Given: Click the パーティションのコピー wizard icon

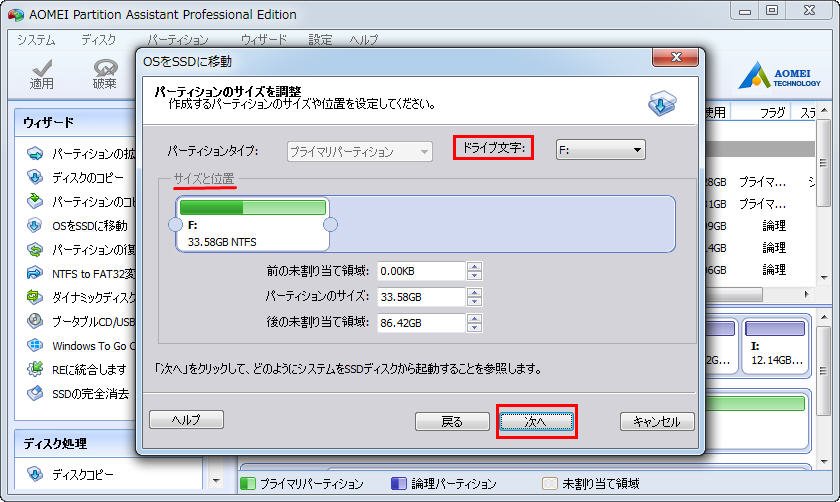Looking at the screenshot, I should pos(35,201).
